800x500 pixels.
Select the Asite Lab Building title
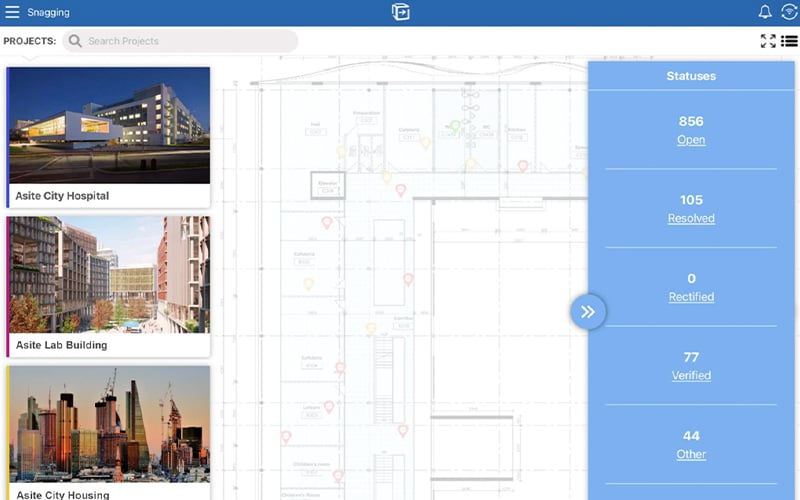pos(62,345)
